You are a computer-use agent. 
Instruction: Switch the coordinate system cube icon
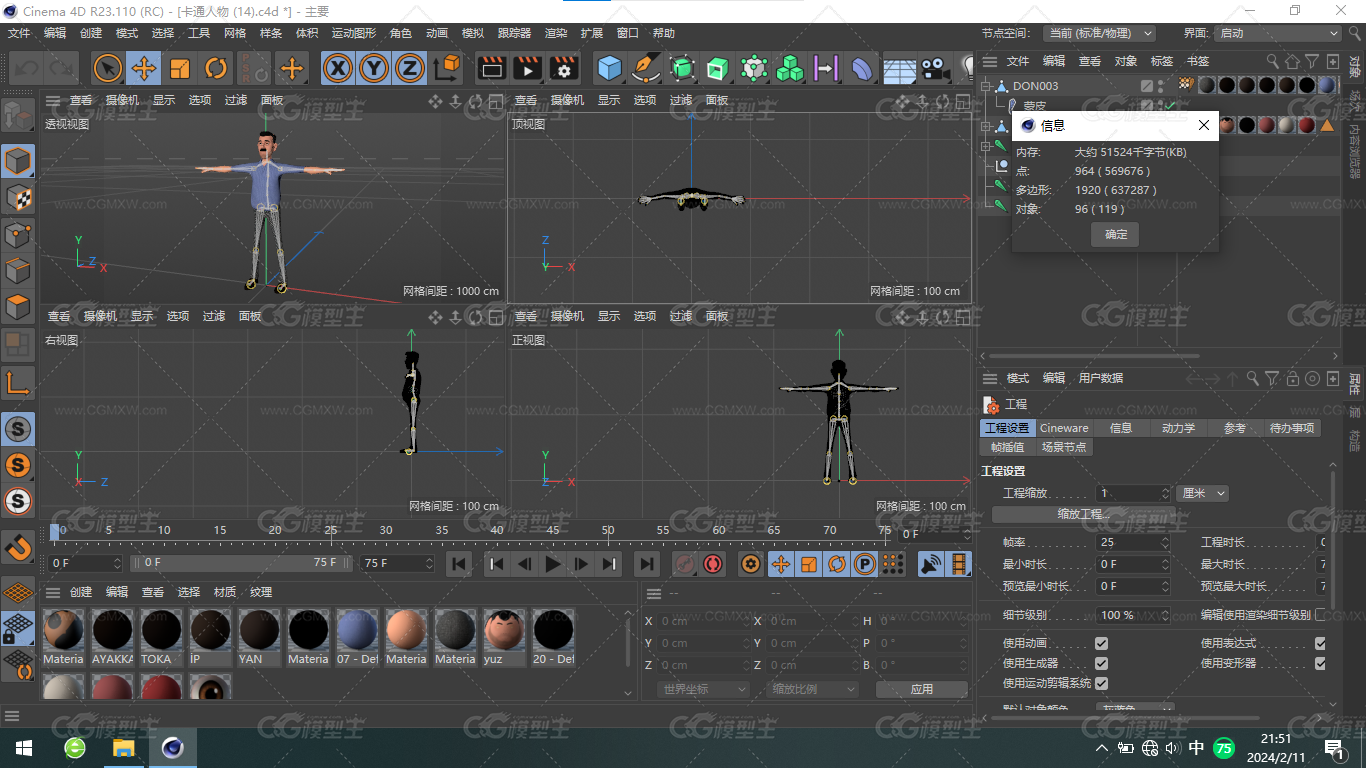pos(448,68)
